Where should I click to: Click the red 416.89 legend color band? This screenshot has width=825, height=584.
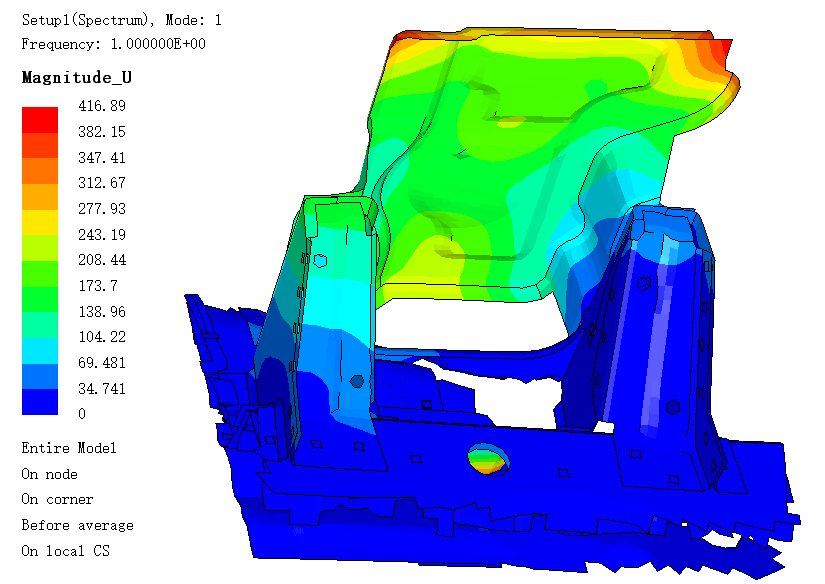[x=40, y=119]
